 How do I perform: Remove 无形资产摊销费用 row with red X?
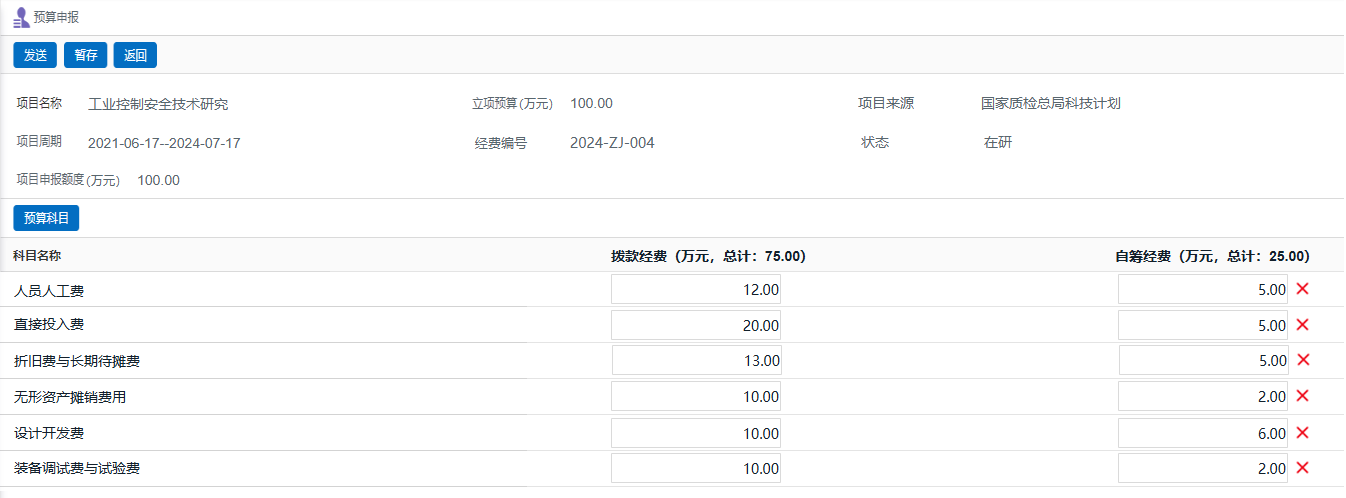1302,396
